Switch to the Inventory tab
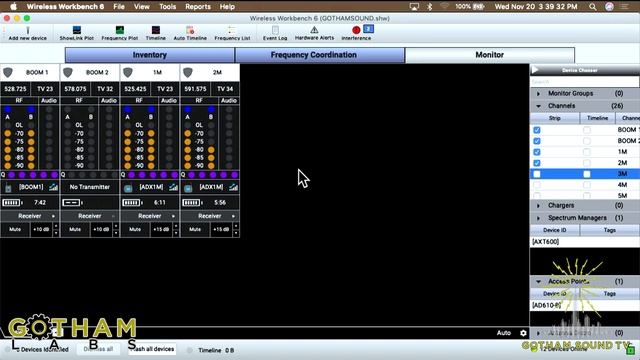 [x=150, y=55]
